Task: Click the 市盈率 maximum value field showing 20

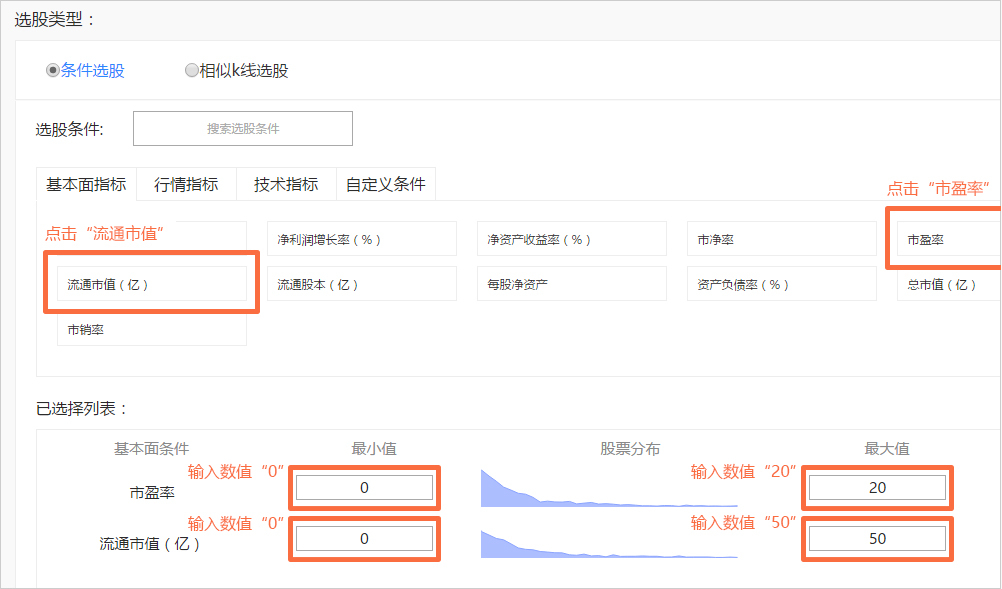Action: tap(877, 487)
